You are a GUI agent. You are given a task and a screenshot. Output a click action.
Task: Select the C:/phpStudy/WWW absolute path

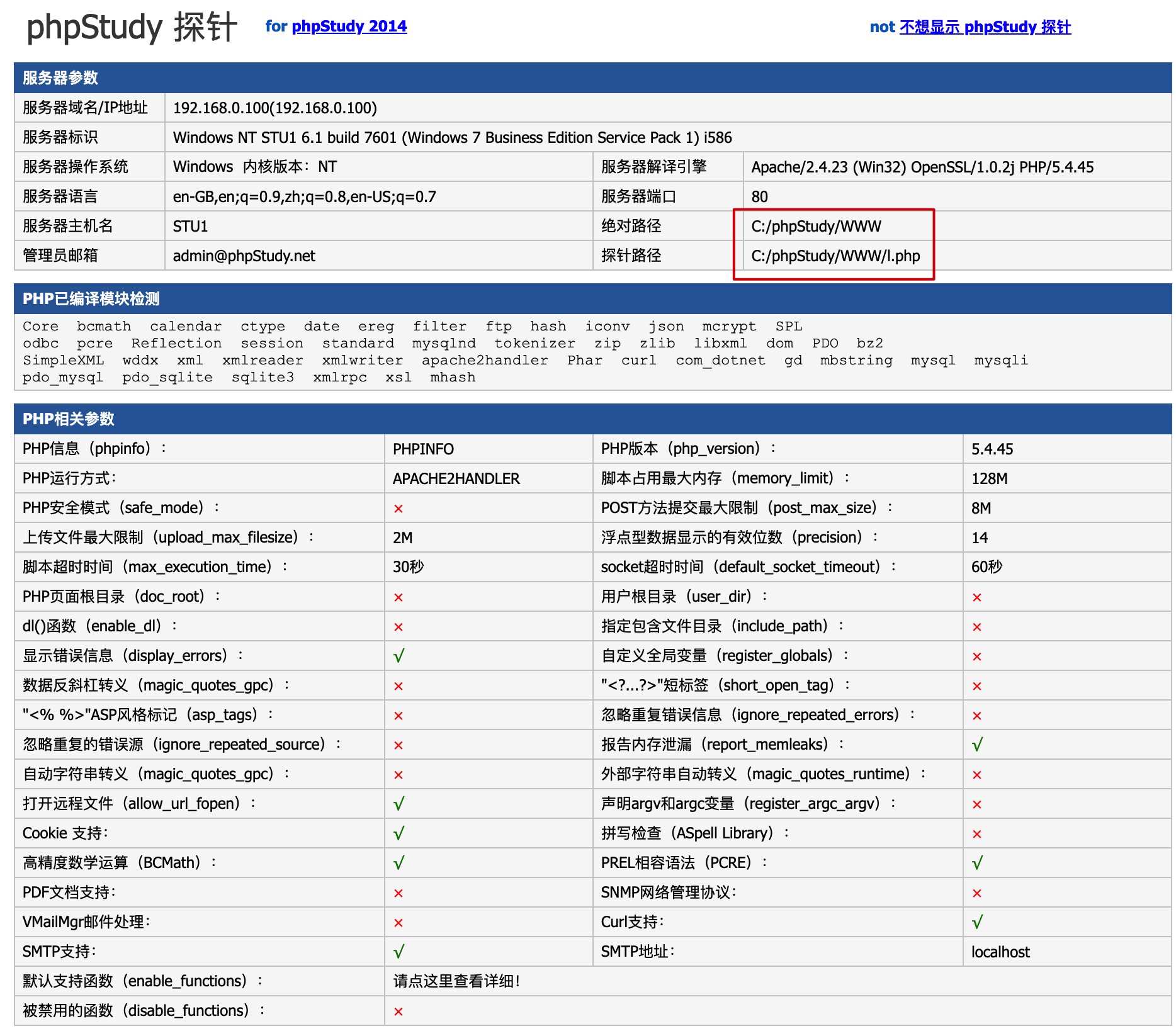[x=816, y=226]
